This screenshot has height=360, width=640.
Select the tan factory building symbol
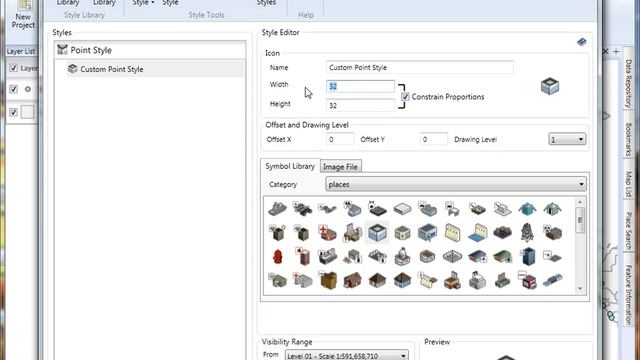pos(452,280)
